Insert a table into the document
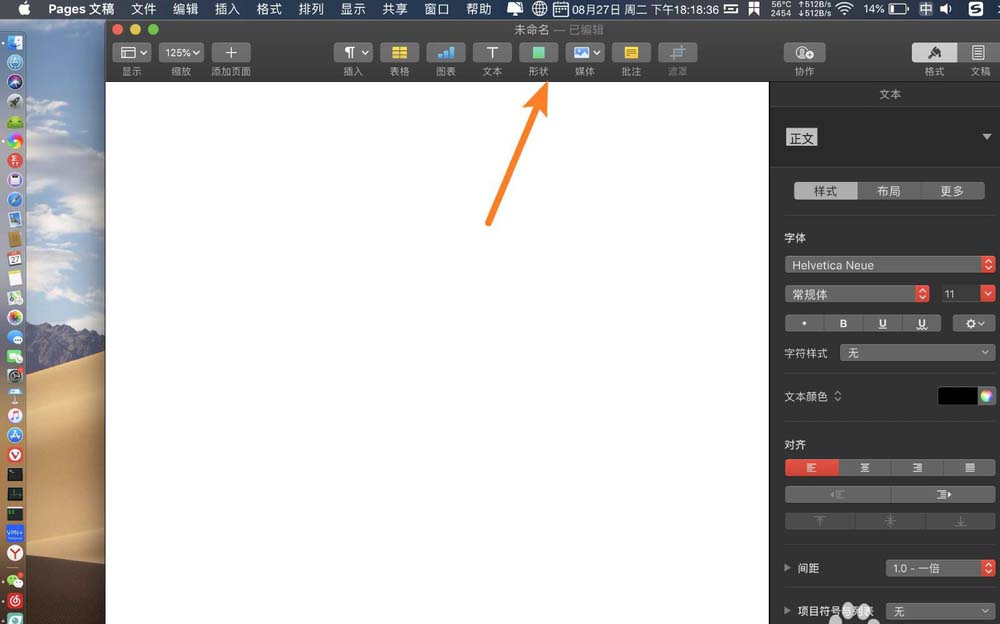 pyautogui.click(x=399, y=52)
